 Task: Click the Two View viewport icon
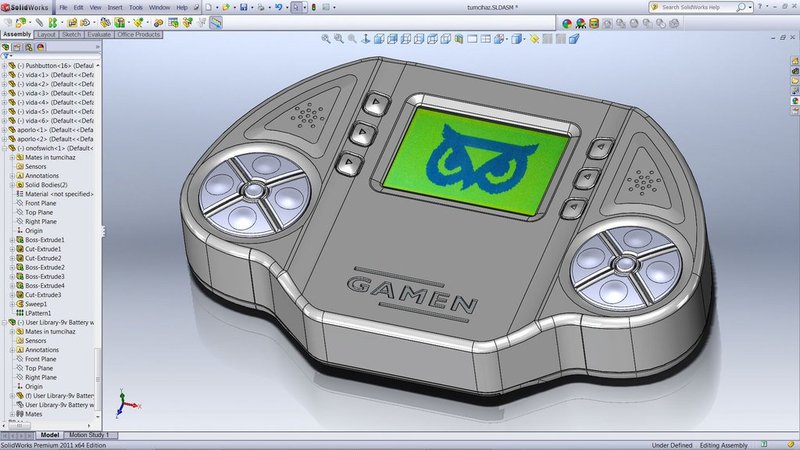pos(486,39)
